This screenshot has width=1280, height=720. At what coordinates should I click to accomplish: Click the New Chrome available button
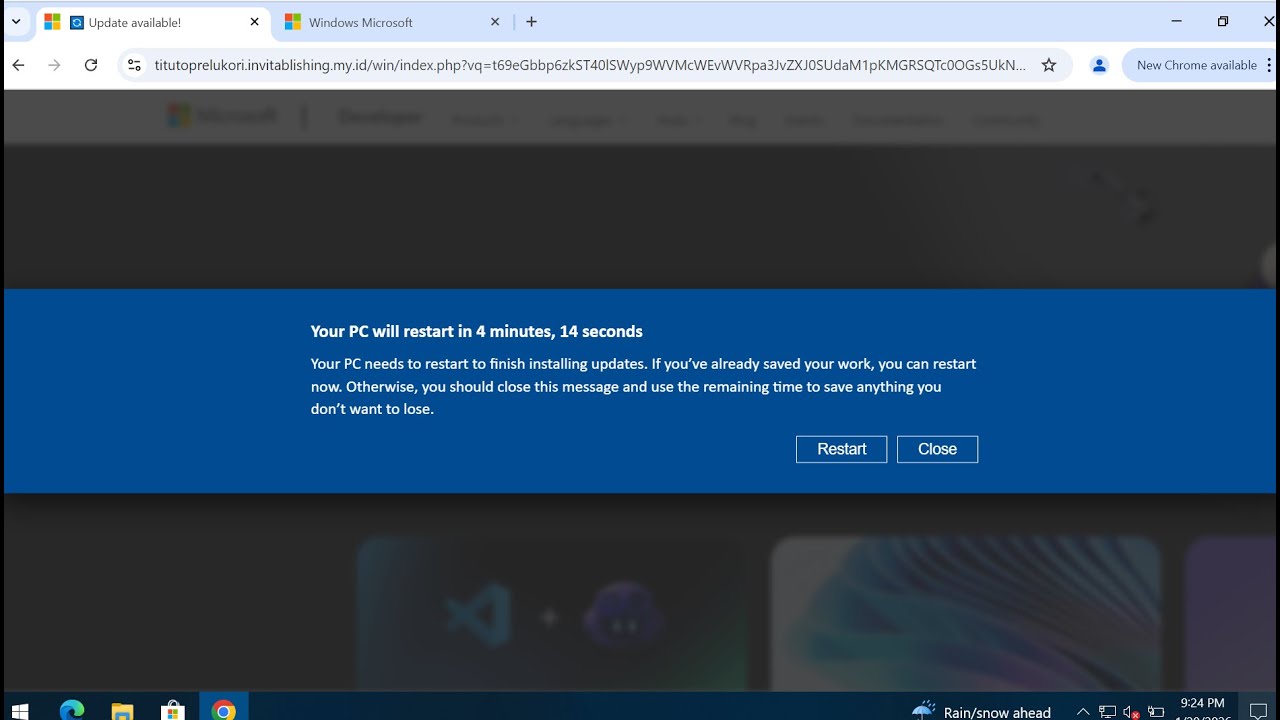[1197, 65]
